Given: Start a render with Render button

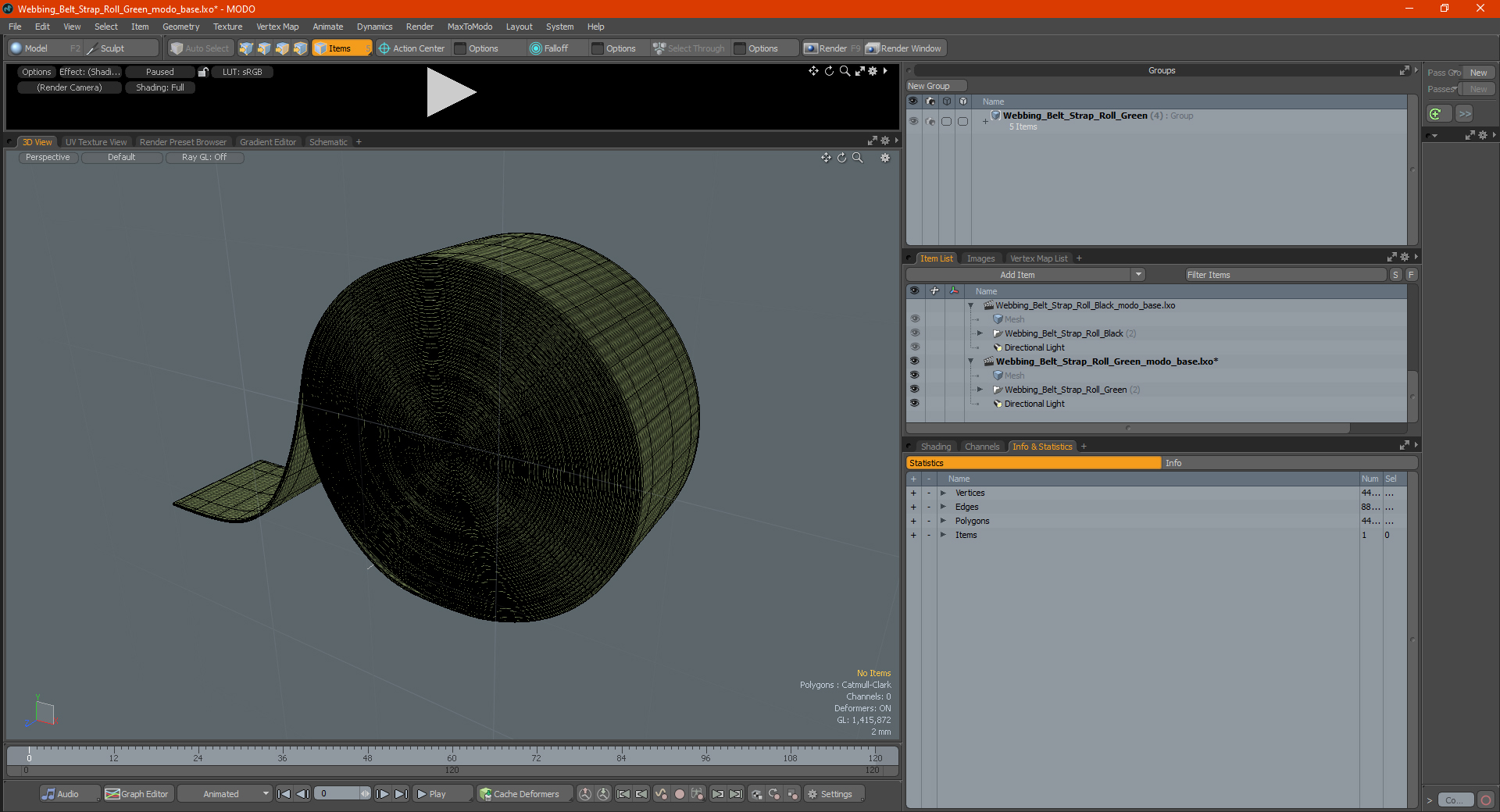Looking at the screenshot, I should point(832,48).
